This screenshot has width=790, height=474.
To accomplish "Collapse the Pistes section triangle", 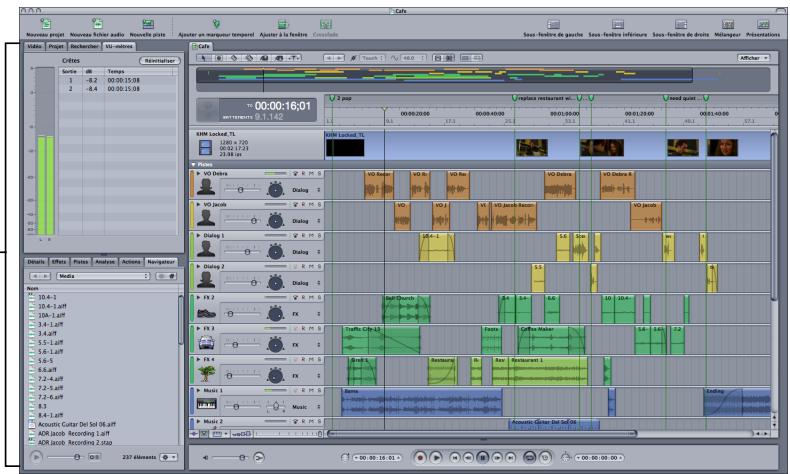I will (x=193, y=164).
